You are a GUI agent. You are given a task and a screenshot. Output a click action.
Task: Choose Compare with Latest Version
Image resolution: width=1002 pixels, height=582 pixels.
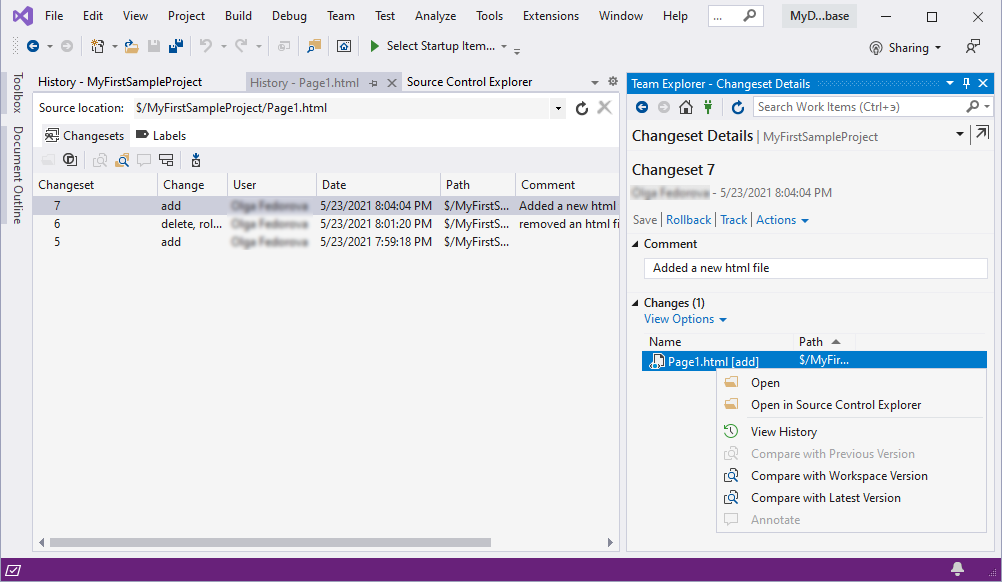[x=825, y=498]
